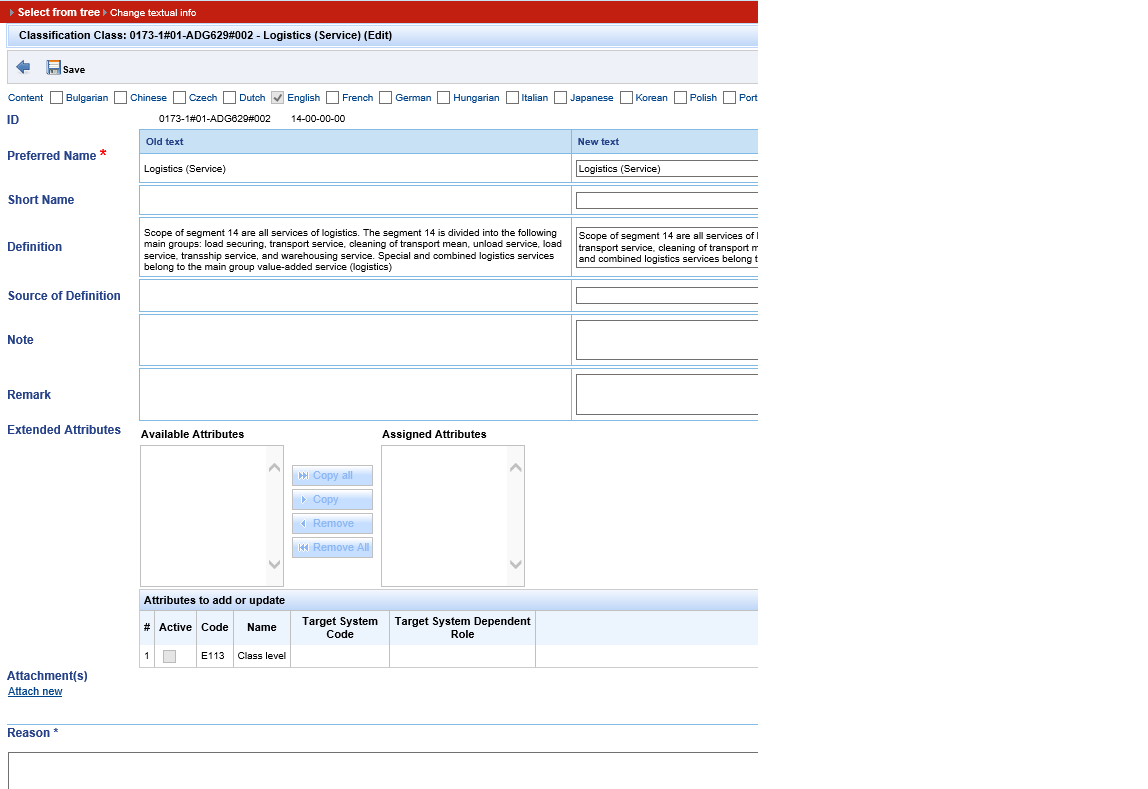Click the Save floppy disk icon
Screen dimensions: 1148x789
54,68
